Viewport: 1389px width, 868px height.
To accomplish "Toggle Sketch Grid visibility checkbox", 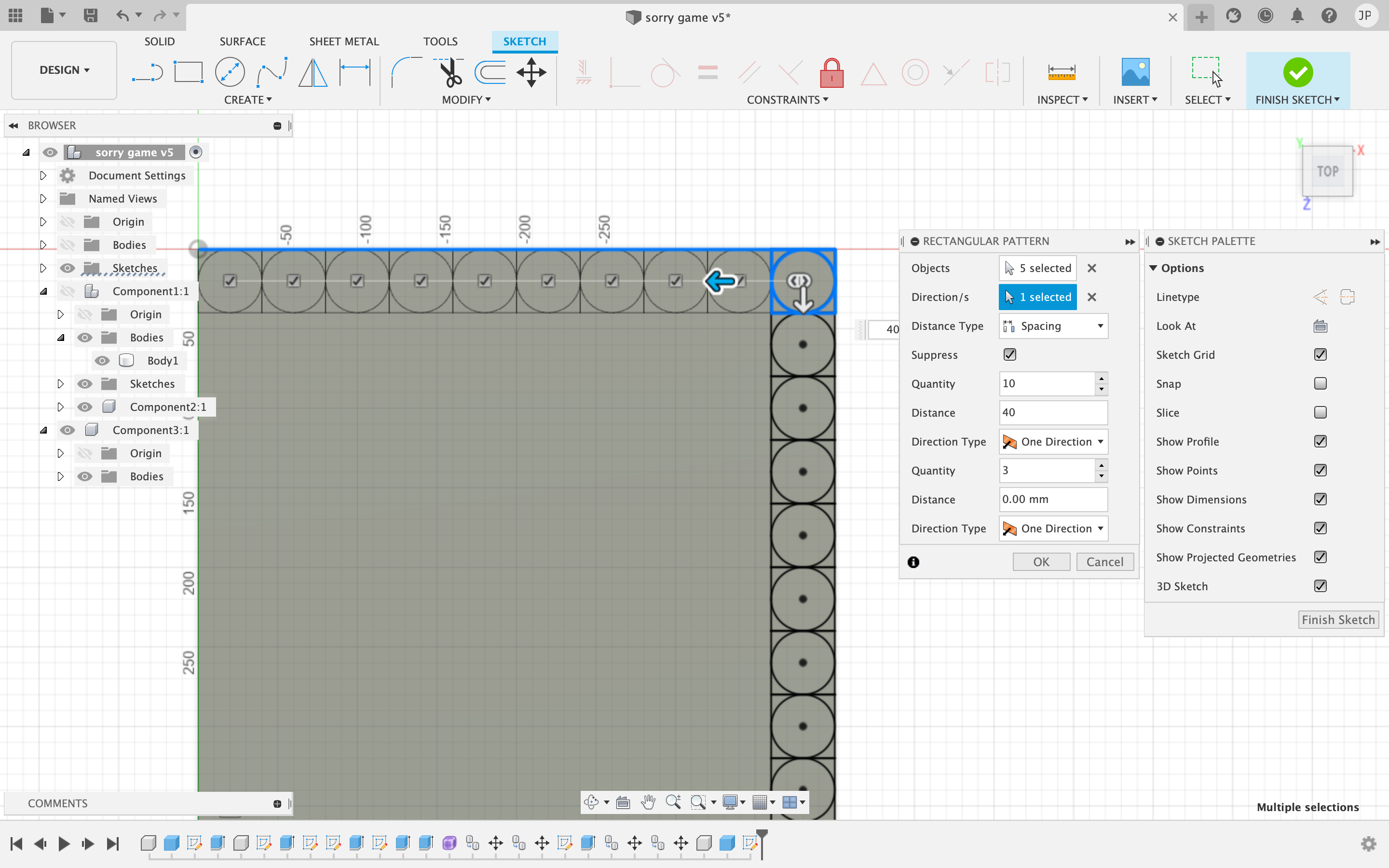I will [x=1320, y=354].
